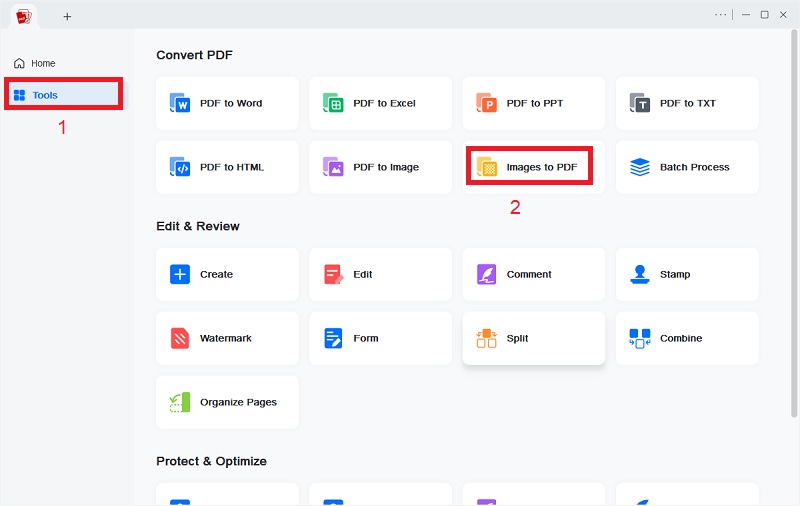Open the three-dots more options menu
The image size is (800, 506).
tap(720, 15)
